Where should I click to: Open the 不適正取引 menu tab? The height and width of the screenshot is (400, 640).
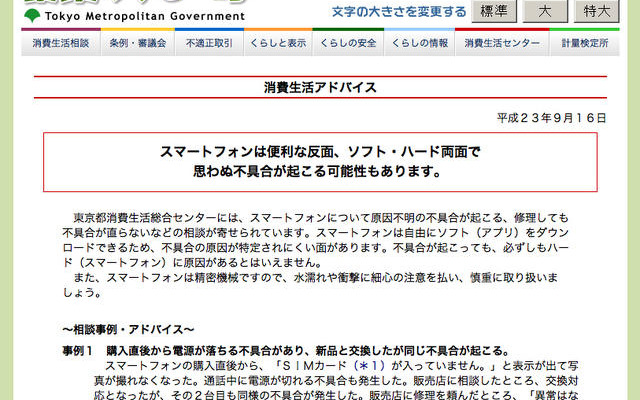(x=209, y=43)
